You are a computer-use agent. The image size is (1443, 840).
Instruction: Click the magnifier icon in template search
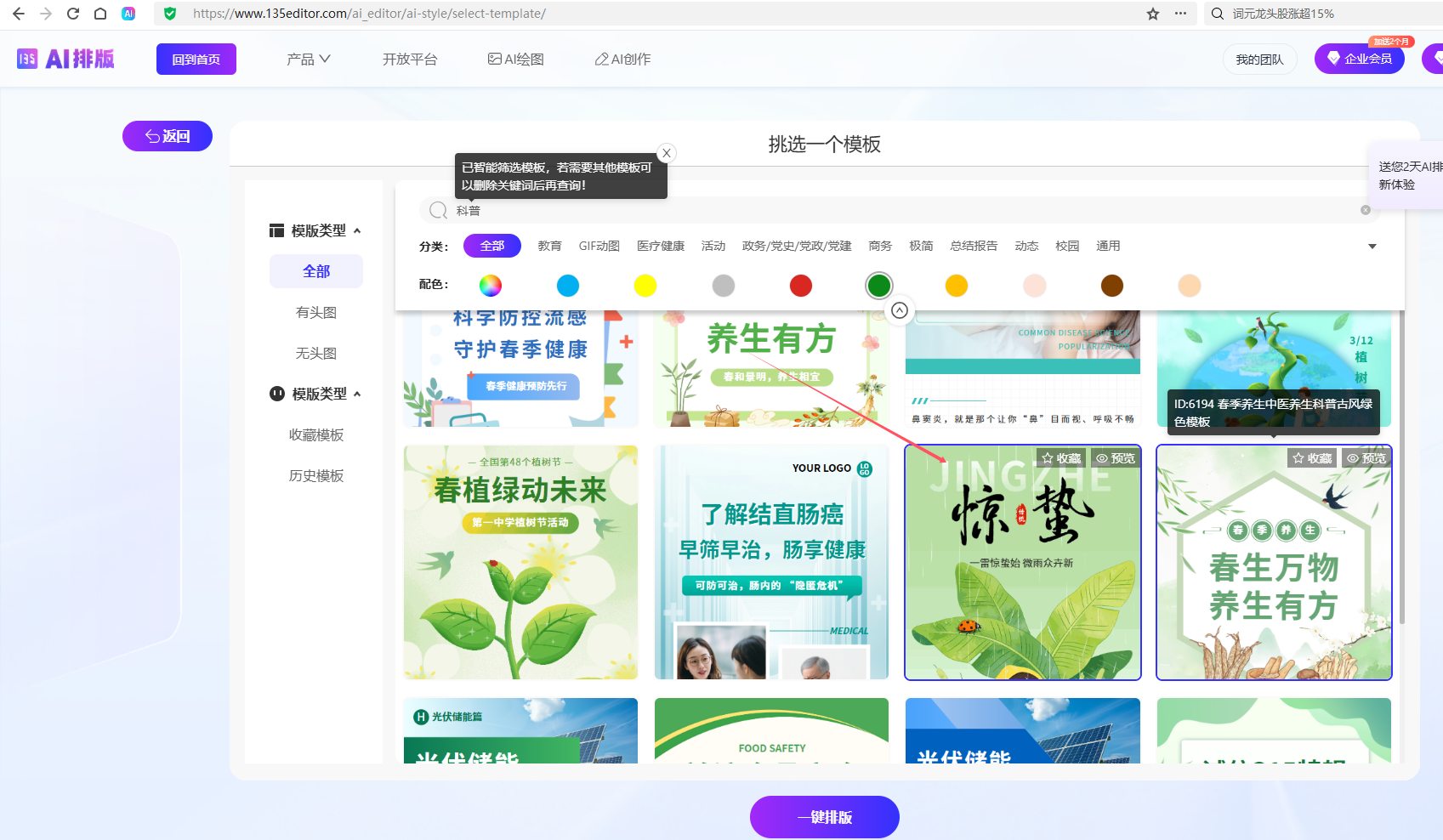(438, 210)
